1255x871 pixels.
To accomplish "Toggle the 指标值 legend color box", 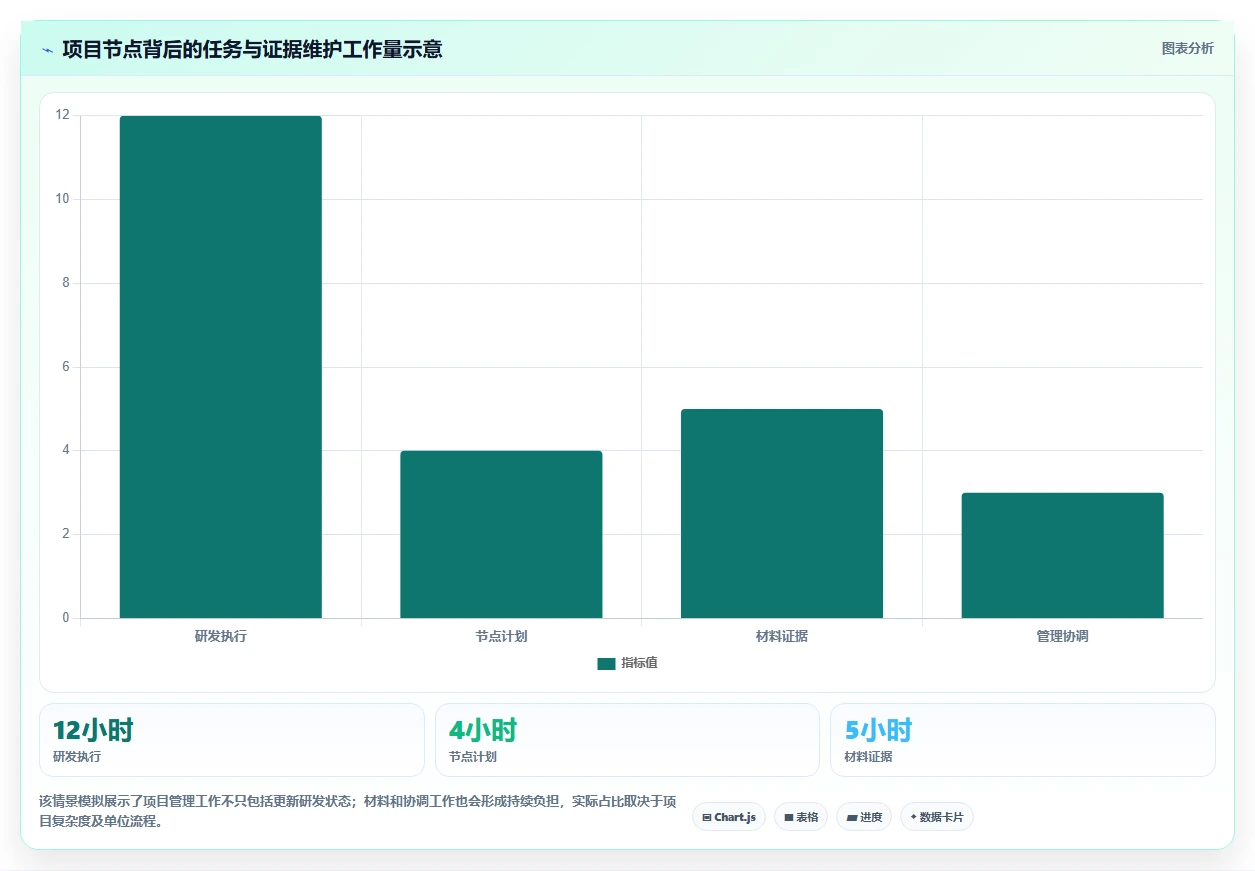I will (x=606, y=664).
